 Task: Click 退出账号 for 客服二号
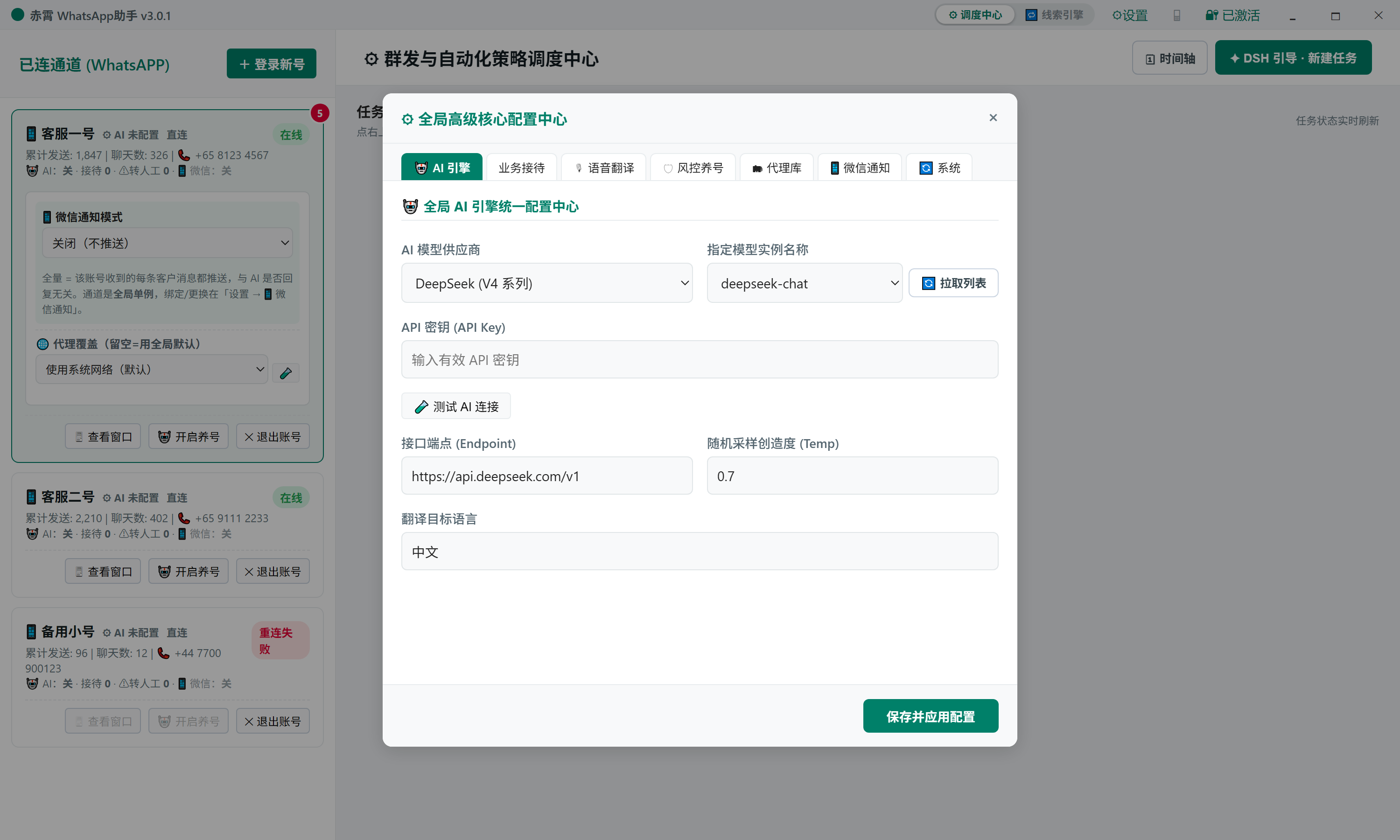point(273,571)
